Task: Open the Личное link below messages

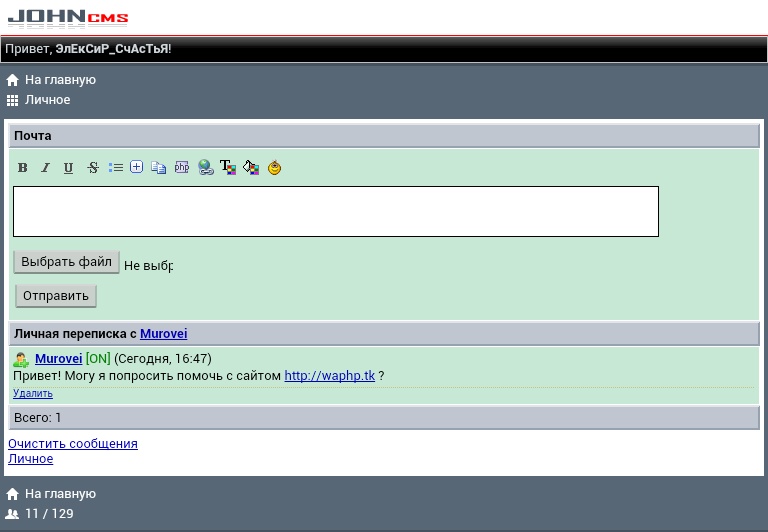Action: click(30, 459)
